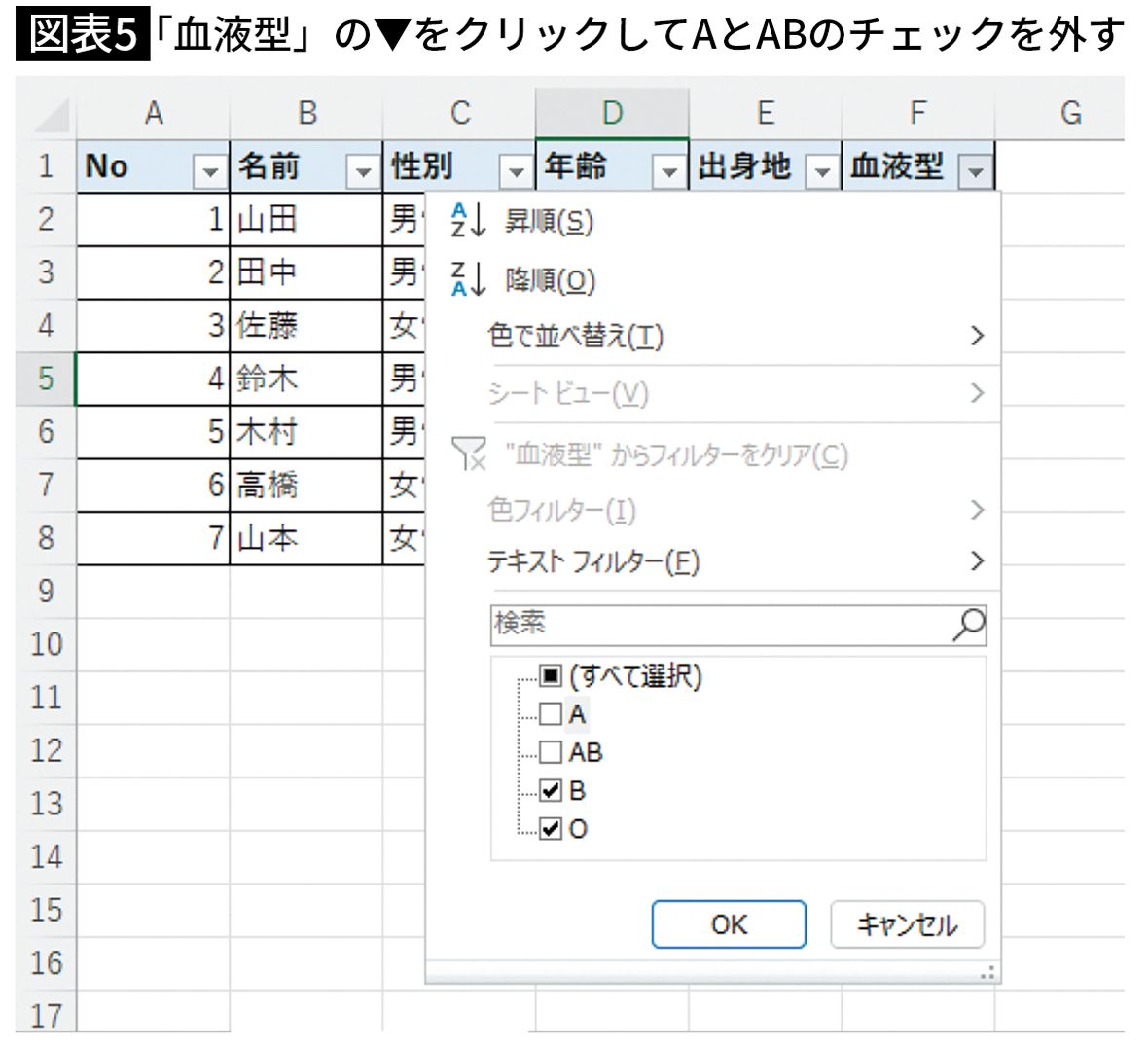
Task: Open the 名前 column filter dropdown
Action: point(363,173)
